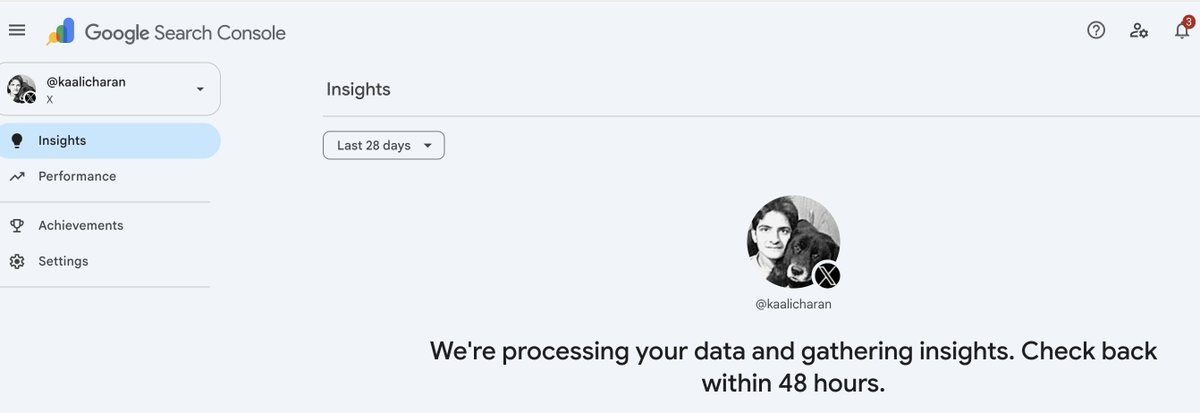Click the Insights lightbulb icon
1200x413 pixels.
[x=16, y=141]
